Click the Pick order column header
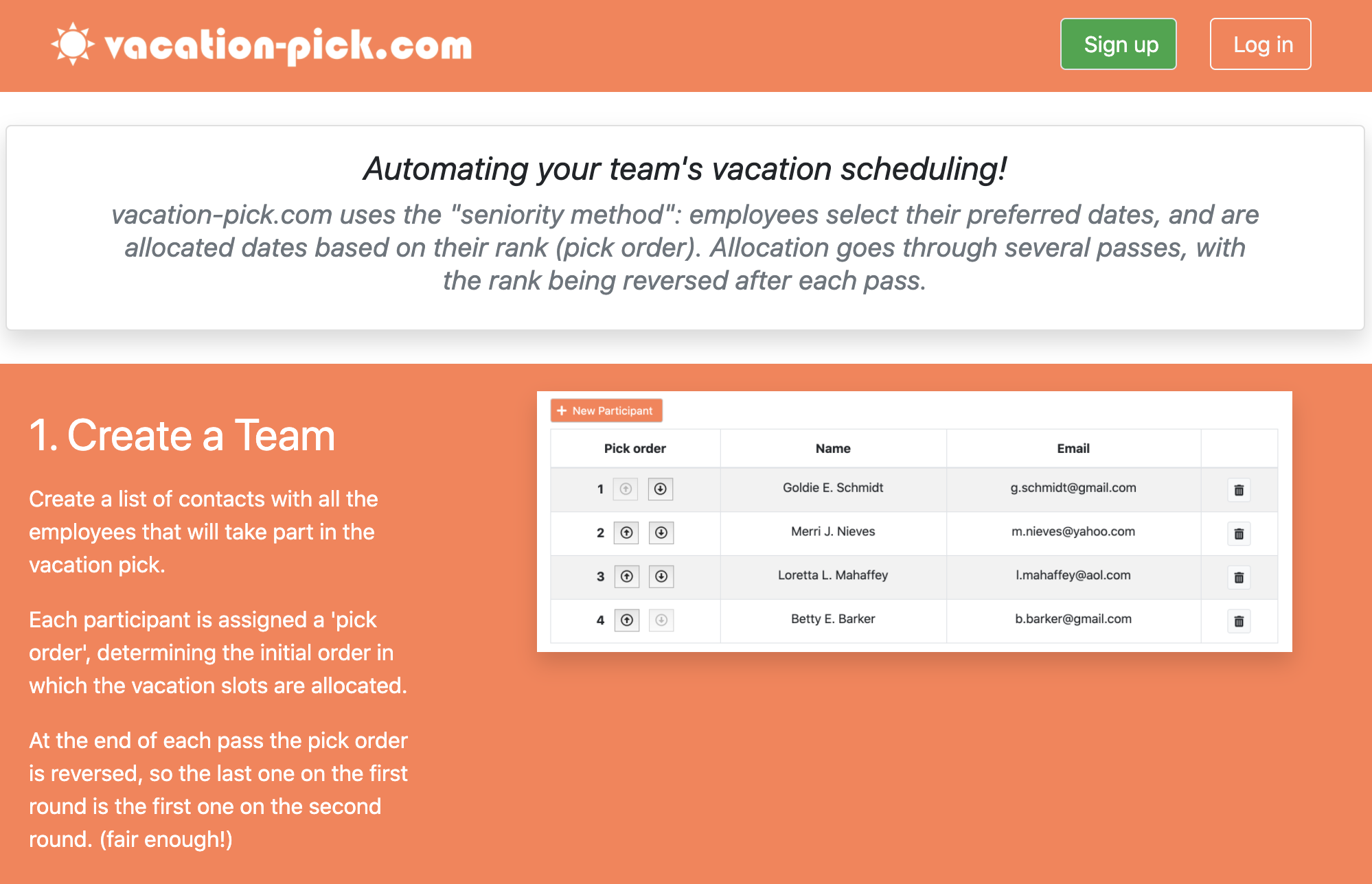The image size is (1372, 884). pyautogui.click(x=634, y=449)
